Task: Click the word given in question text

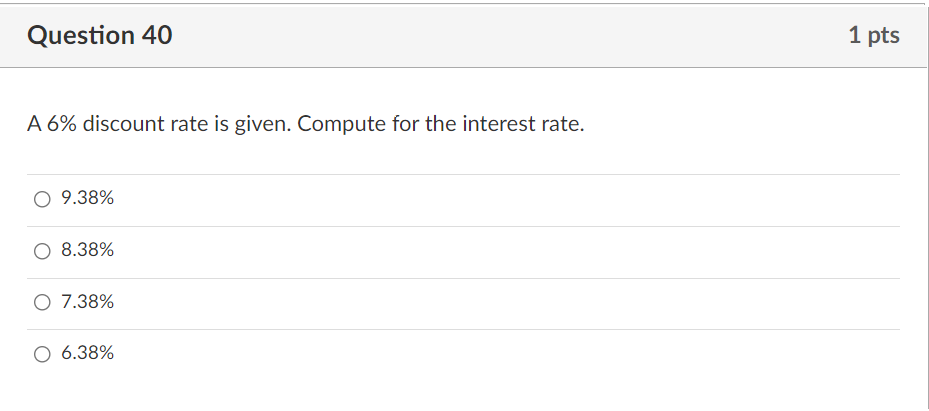Action: [262, 127]
